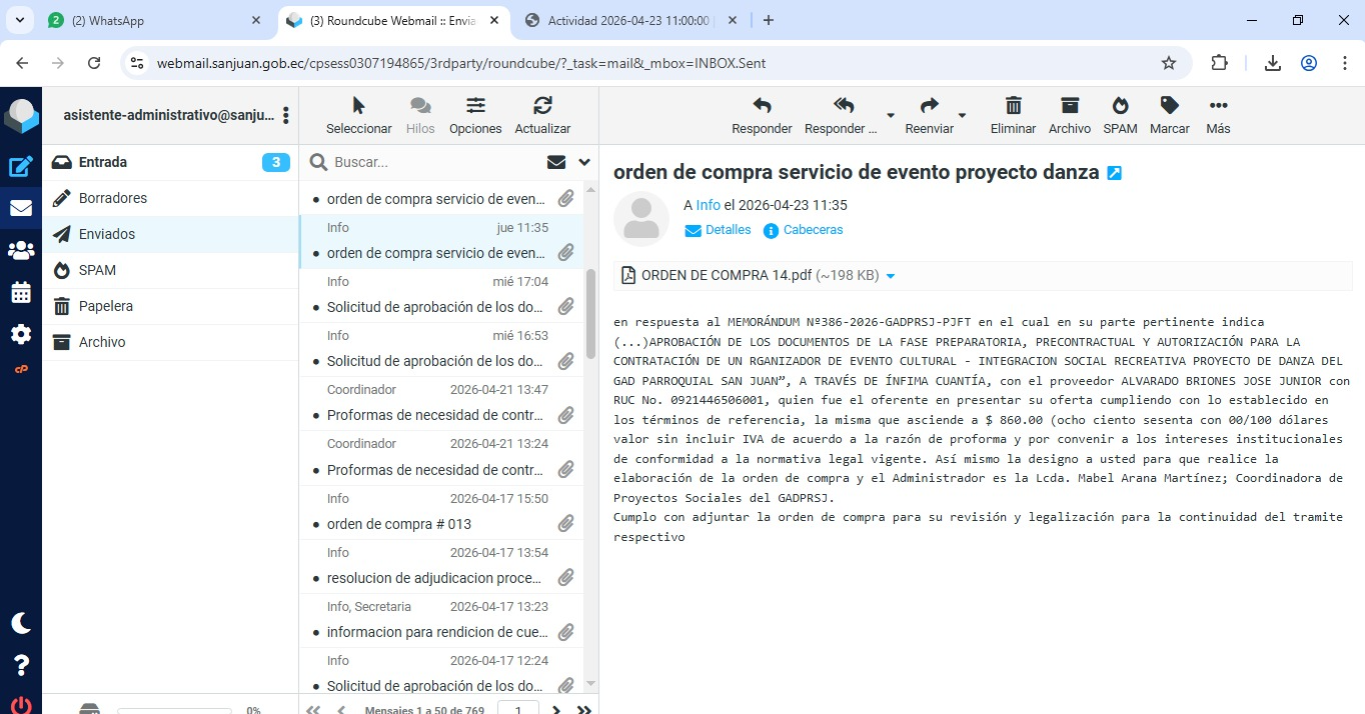Image resolution: width=1365 pixels, height=714 pixels.
Task: Expand search options chevron
Action: (x=584, y=162)
